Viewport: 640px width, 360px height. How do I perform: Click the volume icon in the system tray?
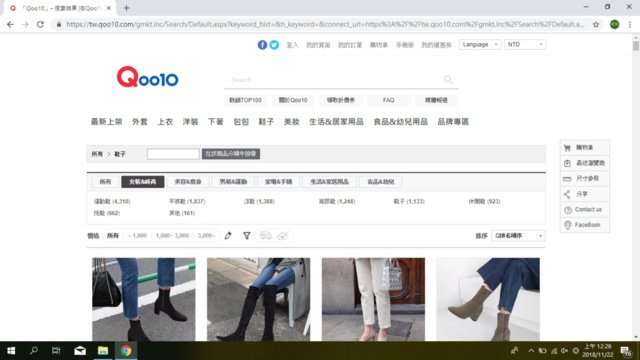tap(564, 351)
